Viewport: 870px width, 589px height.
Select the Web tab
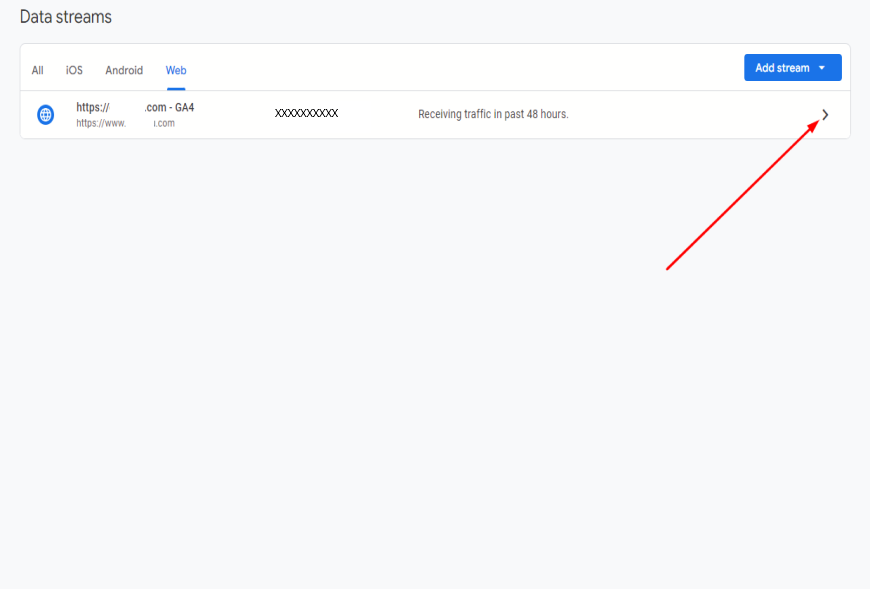pyautogui.click(x=176, y=70)
